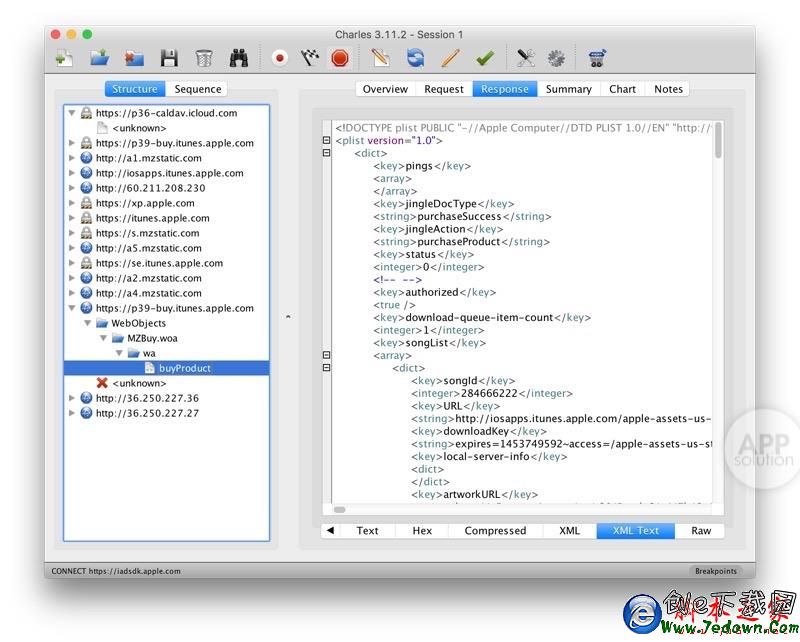This screenshot has height=642, width=800.
Task: Select the Raw view tab
Action: coord(701,531)
